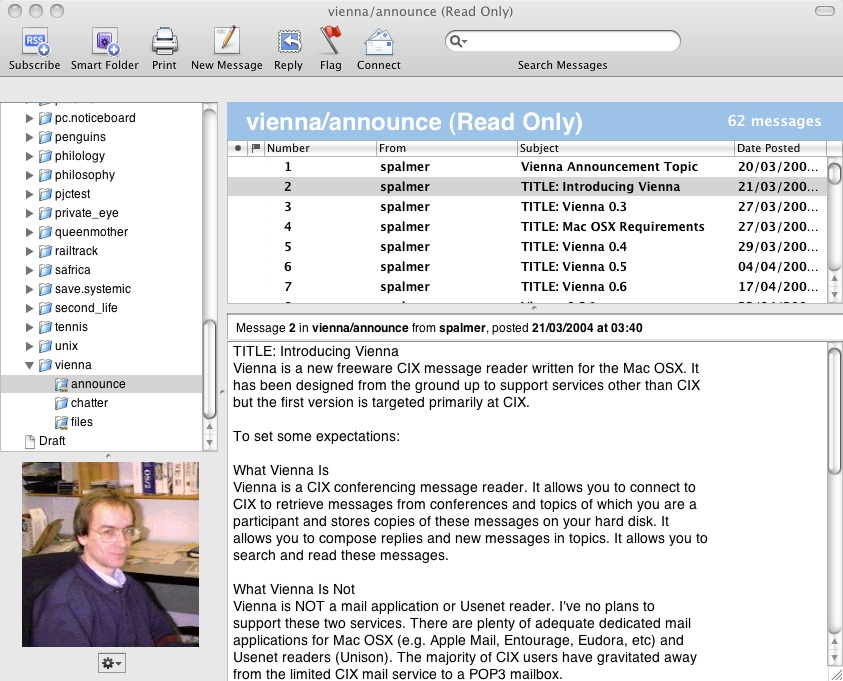Screen dimensions: 843x681
Task: Expand the penguins folder
Action: click(29, 137)
